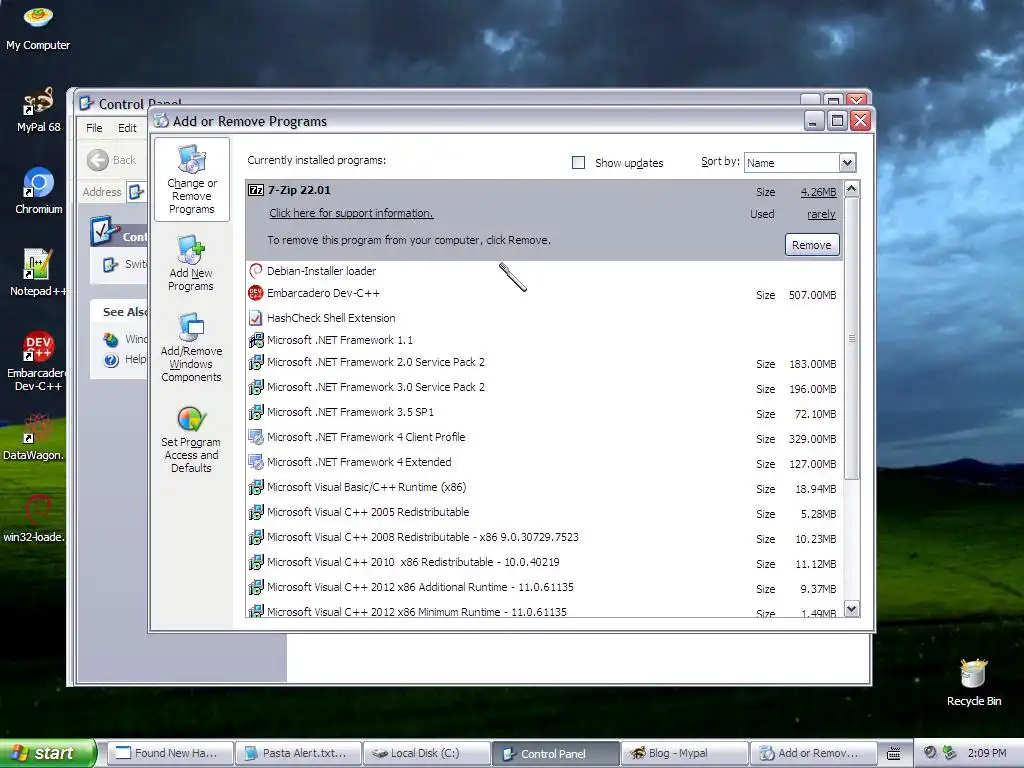Open the Recycle Bin

tap(973, 681)
